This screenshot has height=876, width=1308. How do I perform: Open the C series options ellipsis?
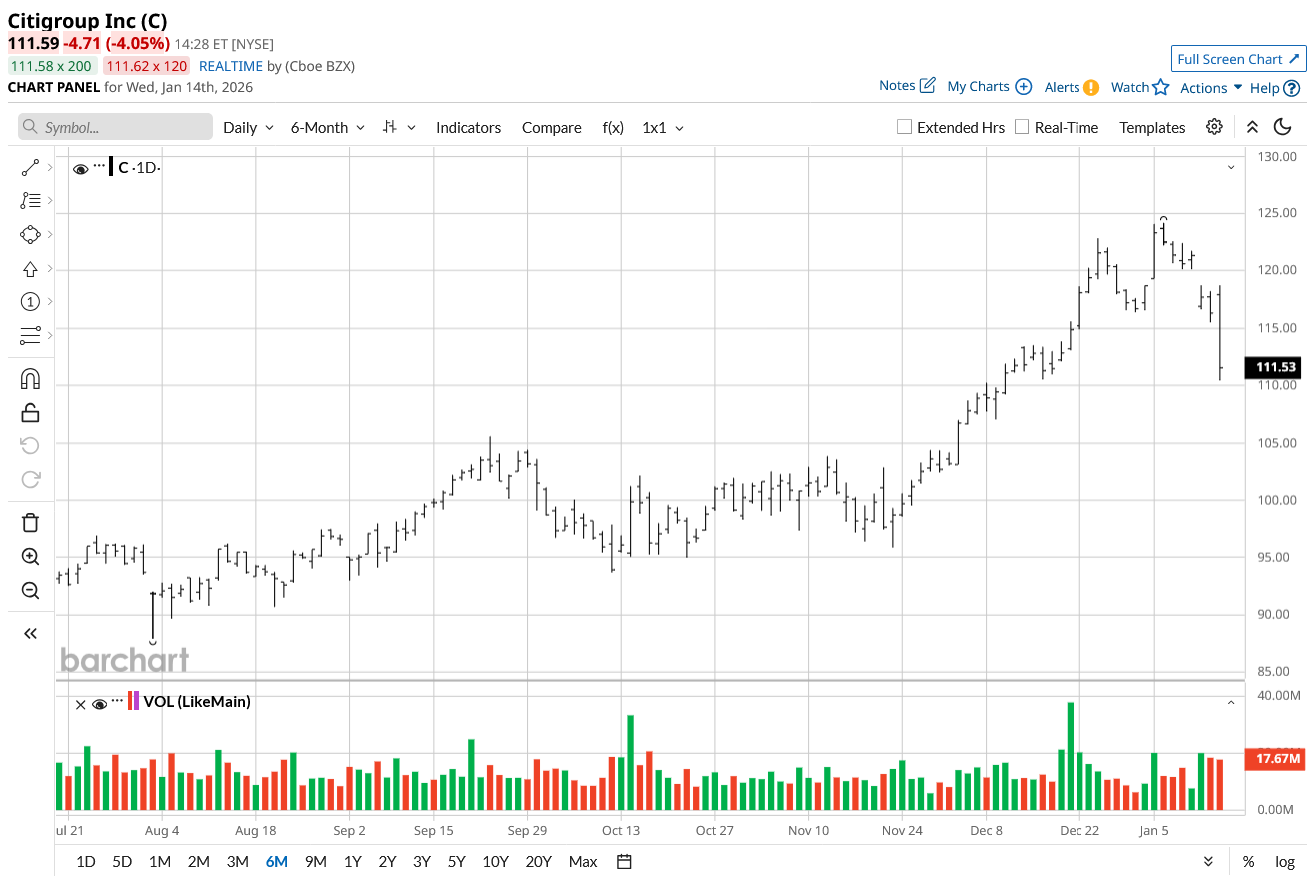click(x=99, y=165)
